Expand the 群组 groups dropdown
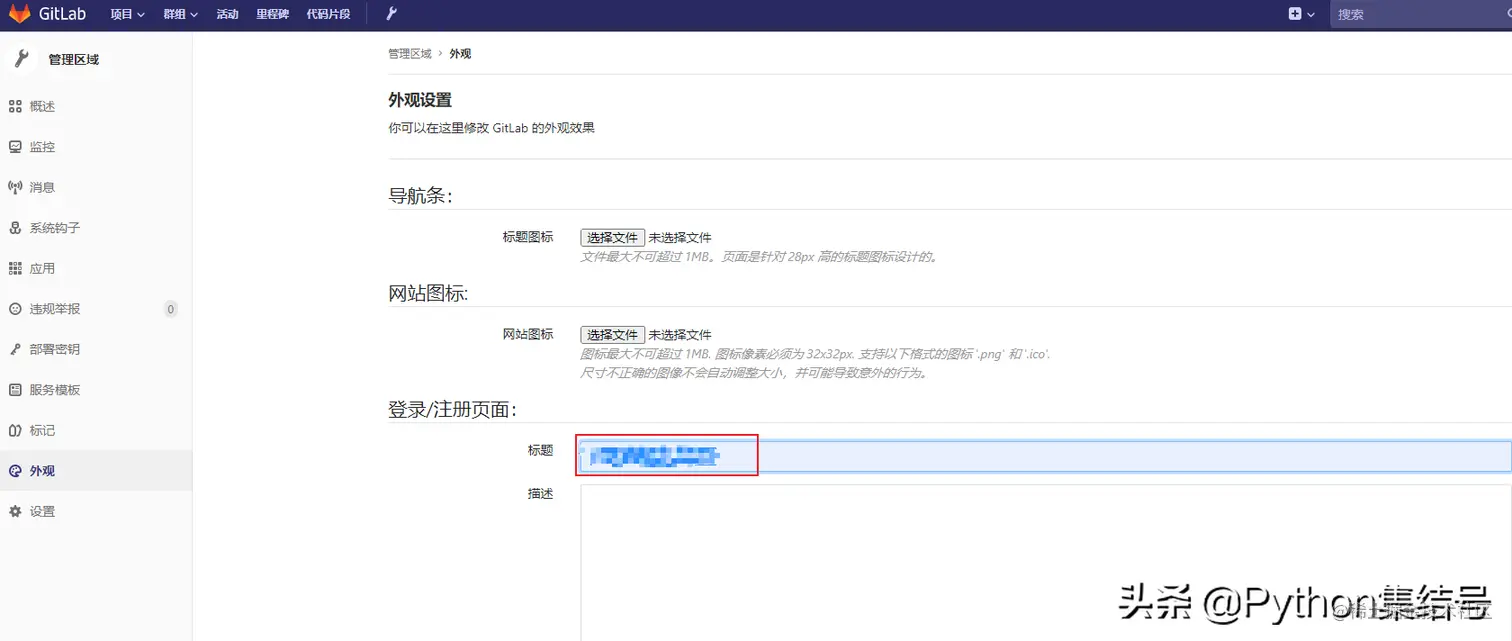This screenshot has height=641, width=1512. pyautogui.click(x=178, y=14)
